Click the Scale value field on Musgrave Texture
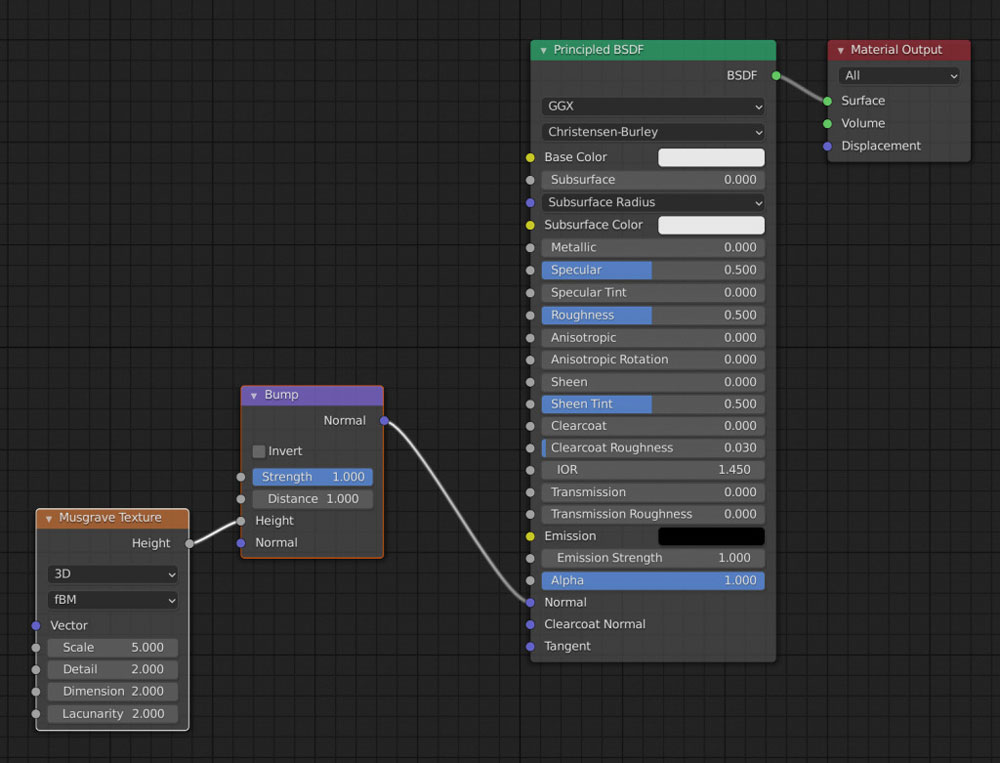This screenshot has width=1000, height=763. click(x=112, y=647)
